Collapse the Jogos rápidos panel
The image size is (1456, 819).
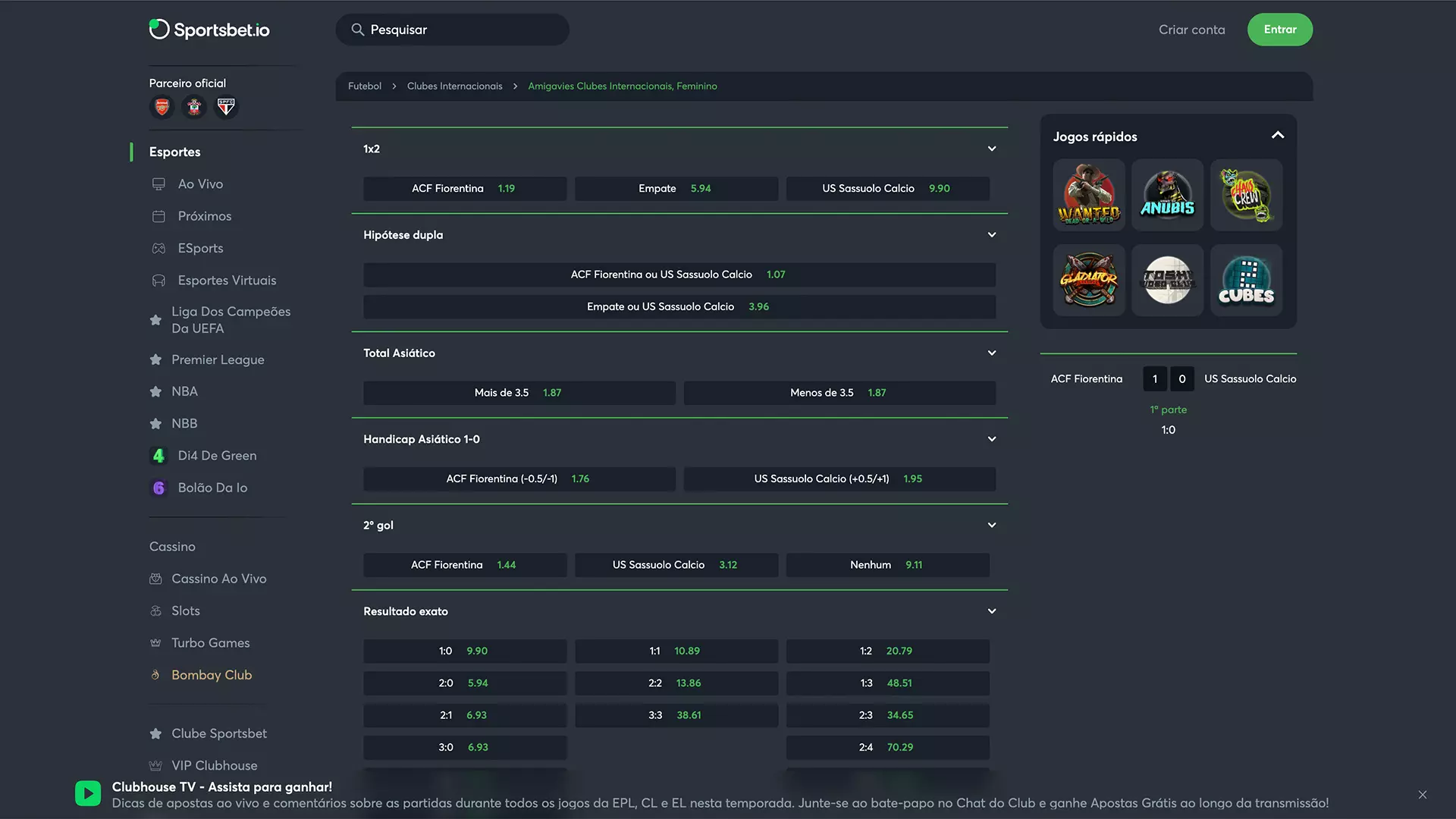click(1276, 135)
